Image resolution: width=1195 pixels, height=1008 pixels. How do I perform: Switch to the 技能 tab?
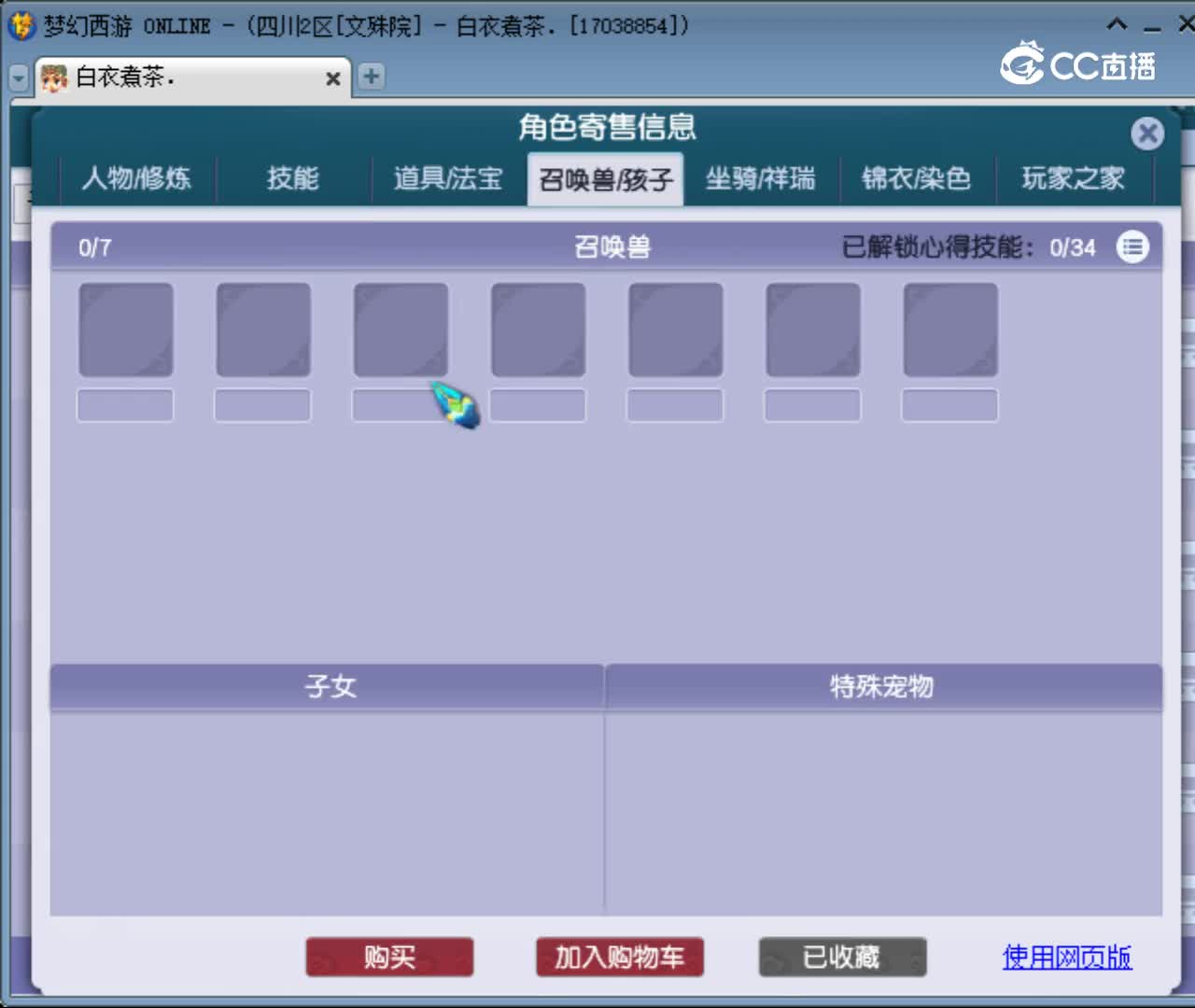click(x=293, y=178)
